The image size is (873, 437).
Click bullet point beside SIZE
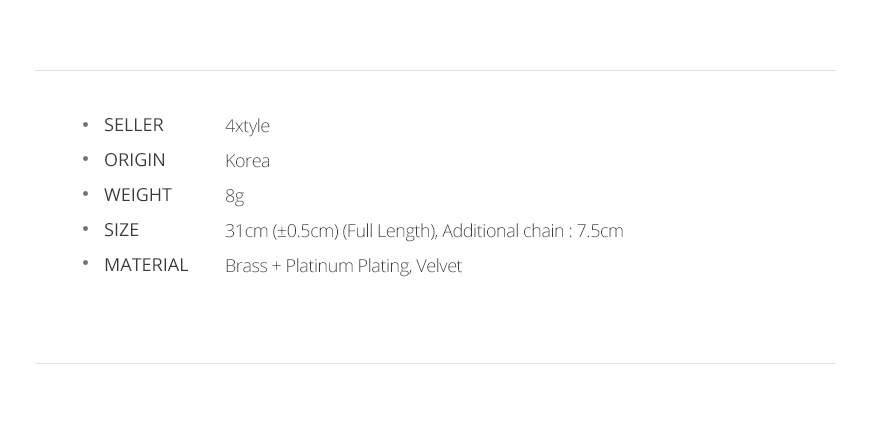[85, 229]
